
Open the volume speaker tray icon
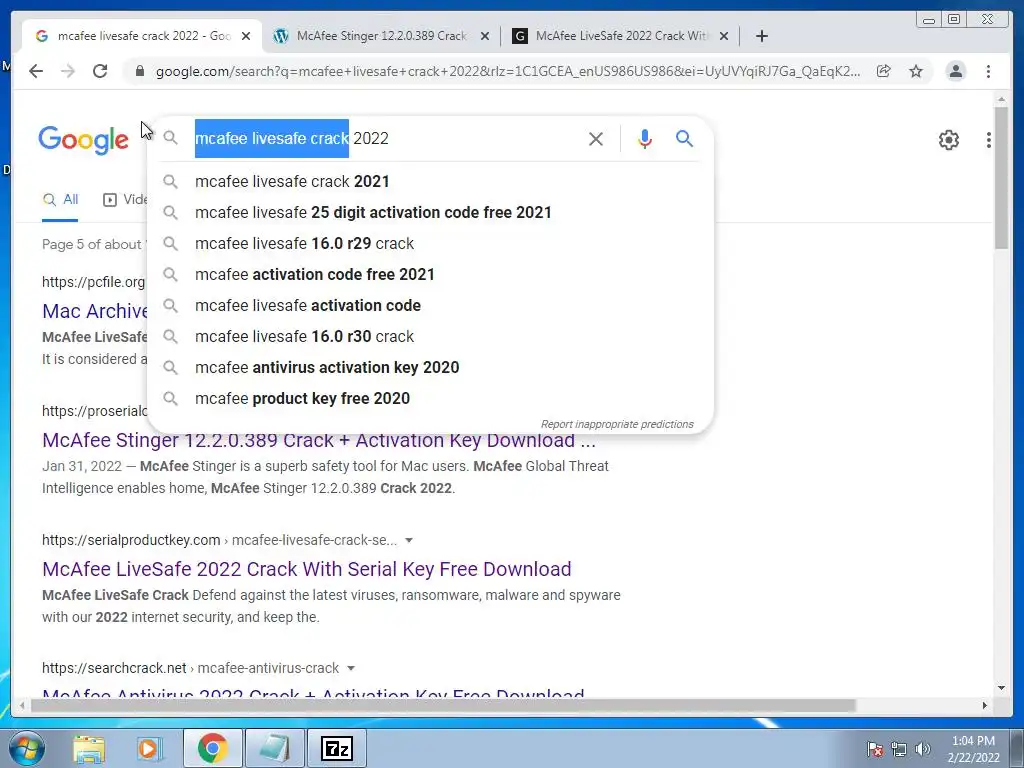pos(923,749)
